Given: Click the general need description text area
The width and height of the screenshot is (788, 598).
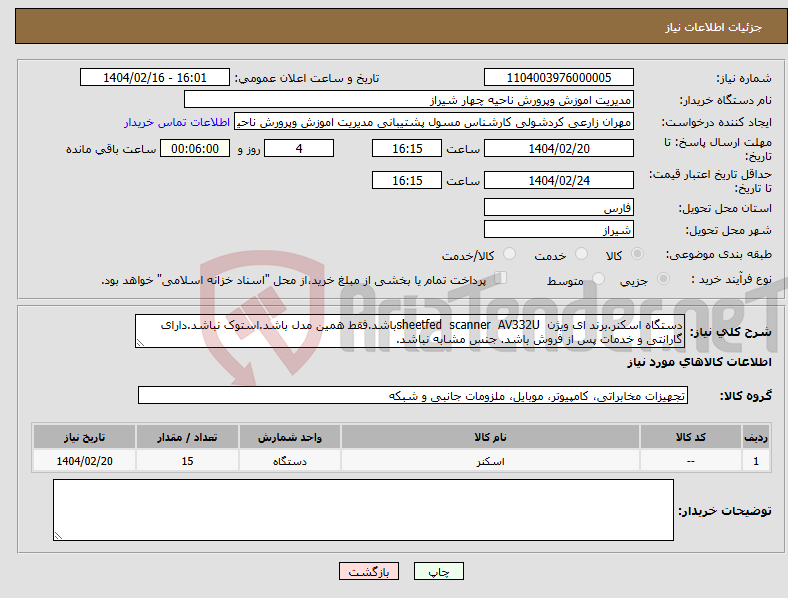Looking at the screenshot, I should [410, 331].
